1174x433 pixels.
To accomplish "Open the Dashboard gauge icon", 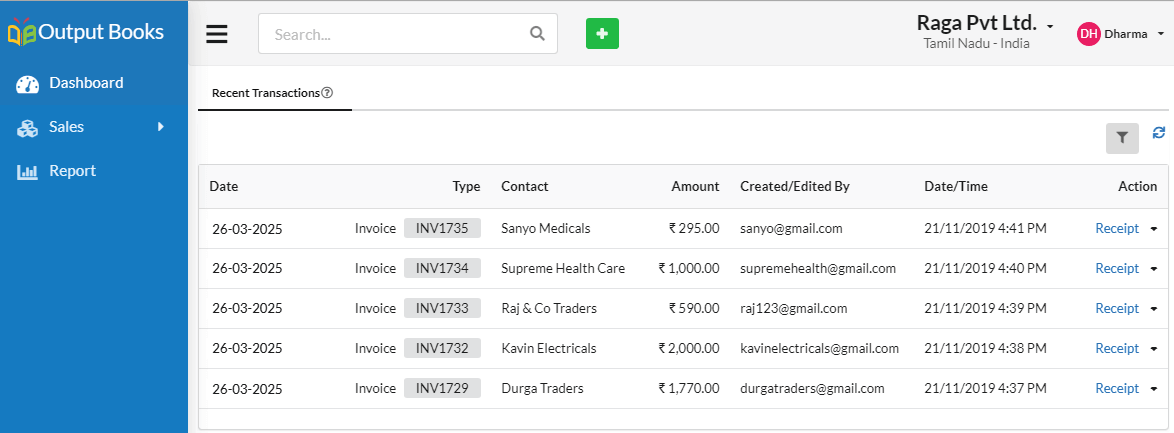I will pyautogui.click(x=28, y=84).
